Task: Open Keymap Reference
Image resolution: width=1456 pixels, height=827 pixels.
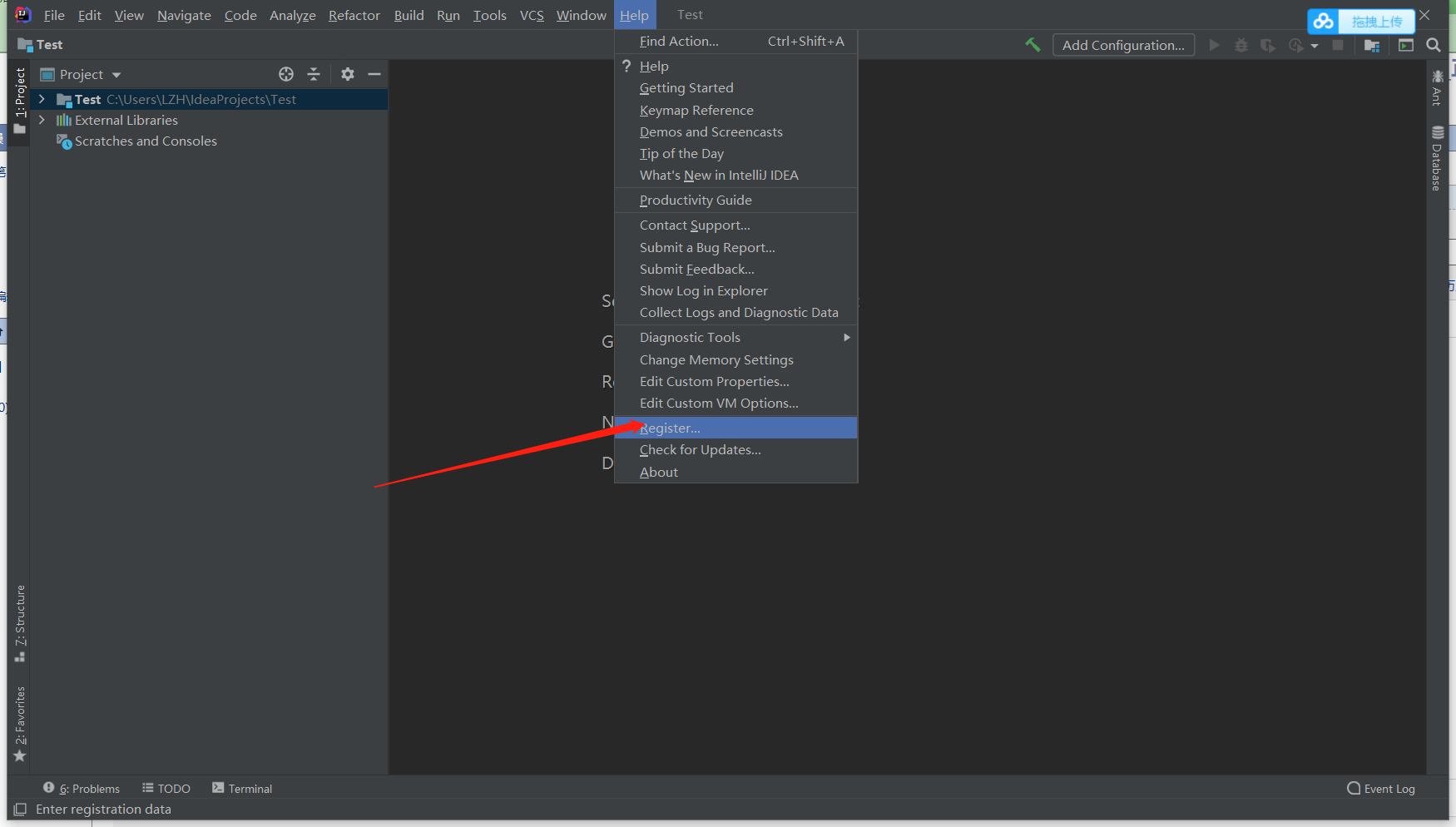Action: coord(735,110)
